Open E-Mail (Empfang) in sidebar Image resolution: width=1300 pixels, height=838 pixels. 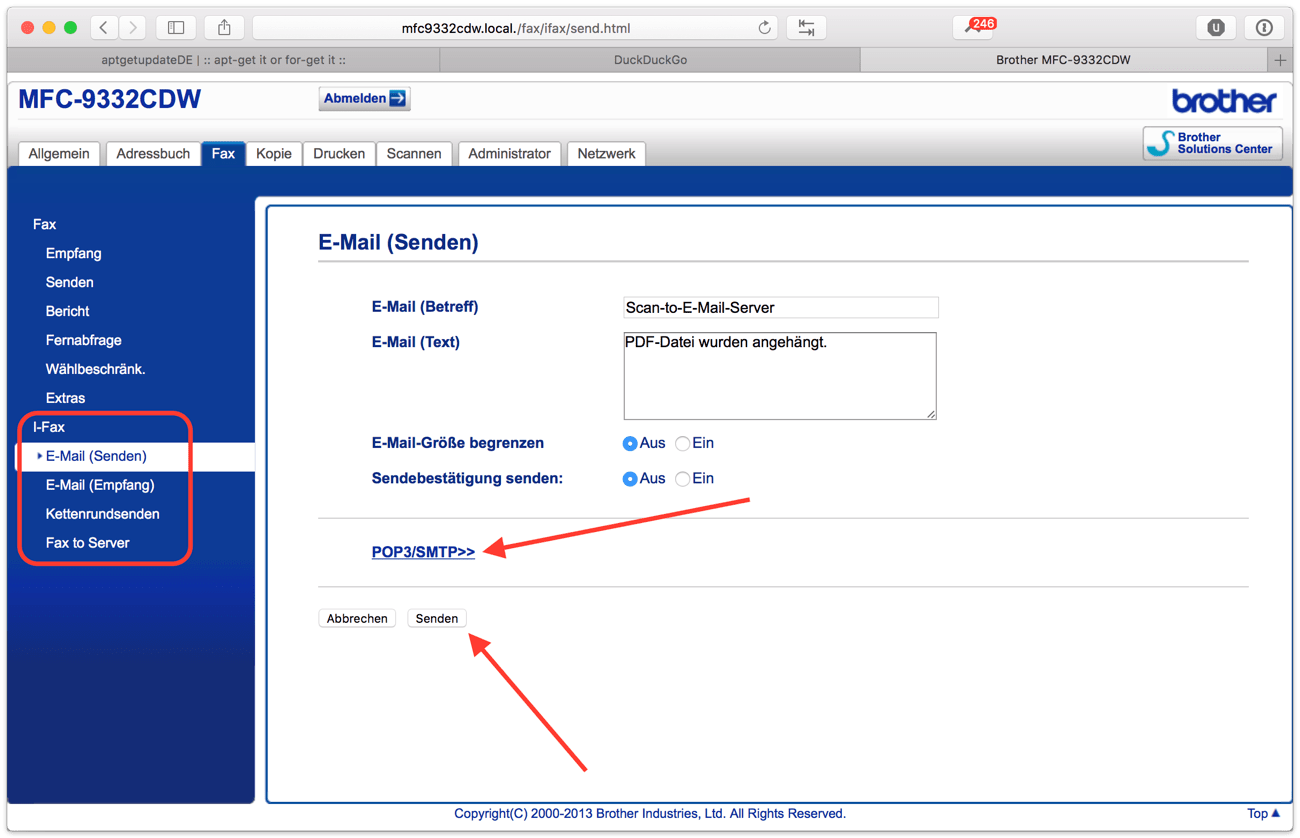click(x=100, y=485)
